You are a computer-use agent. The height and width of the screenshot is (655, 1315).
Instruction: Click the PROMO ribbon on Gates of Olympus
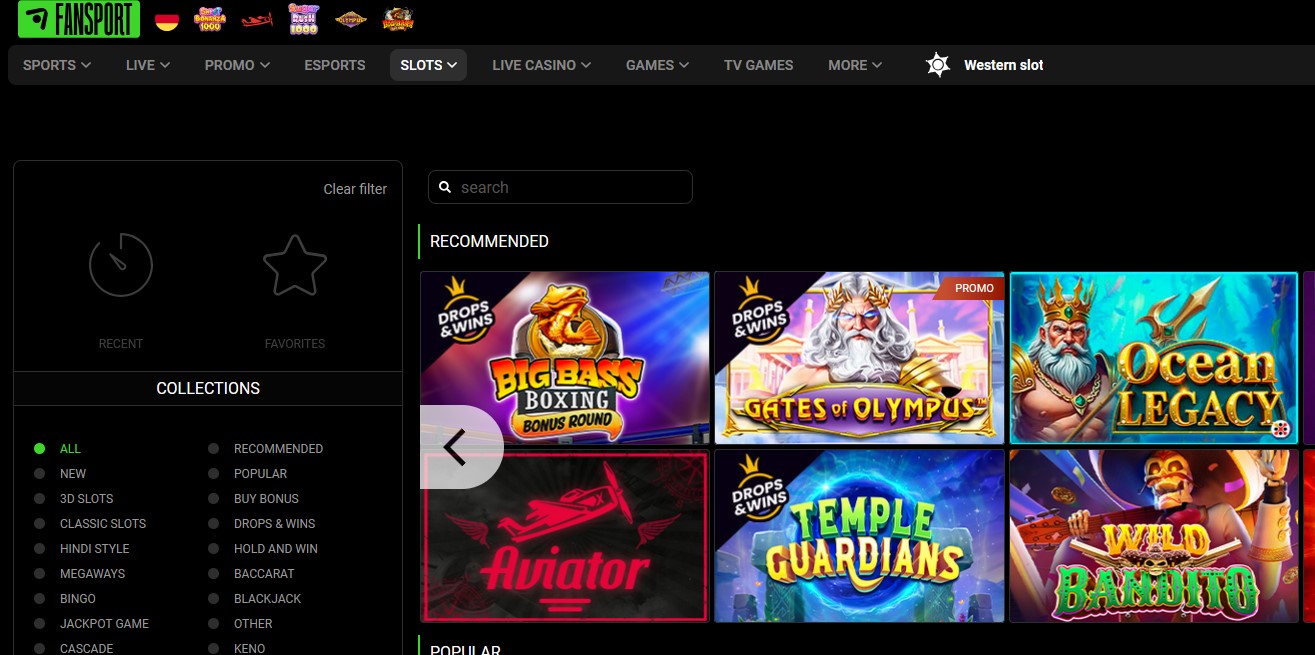click(x=969, y=288)
